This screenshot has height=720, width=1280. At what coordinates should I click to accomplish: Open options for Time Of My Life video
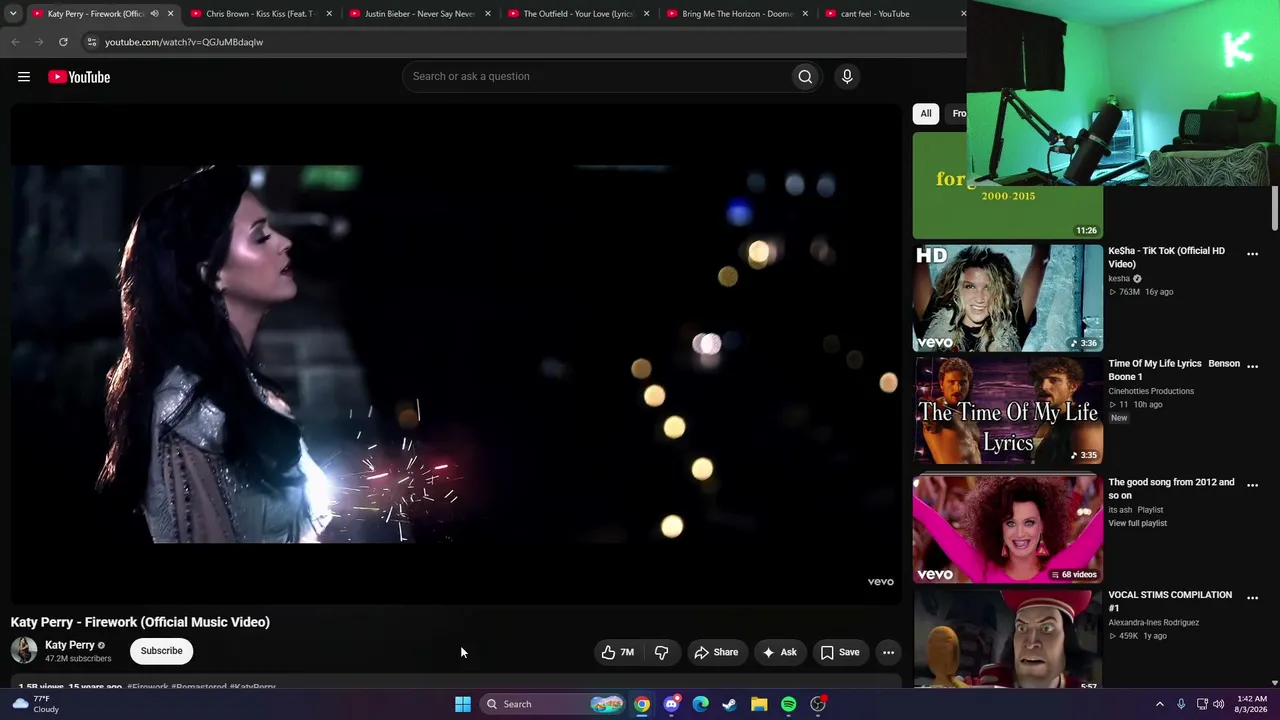coord(1252,366)
